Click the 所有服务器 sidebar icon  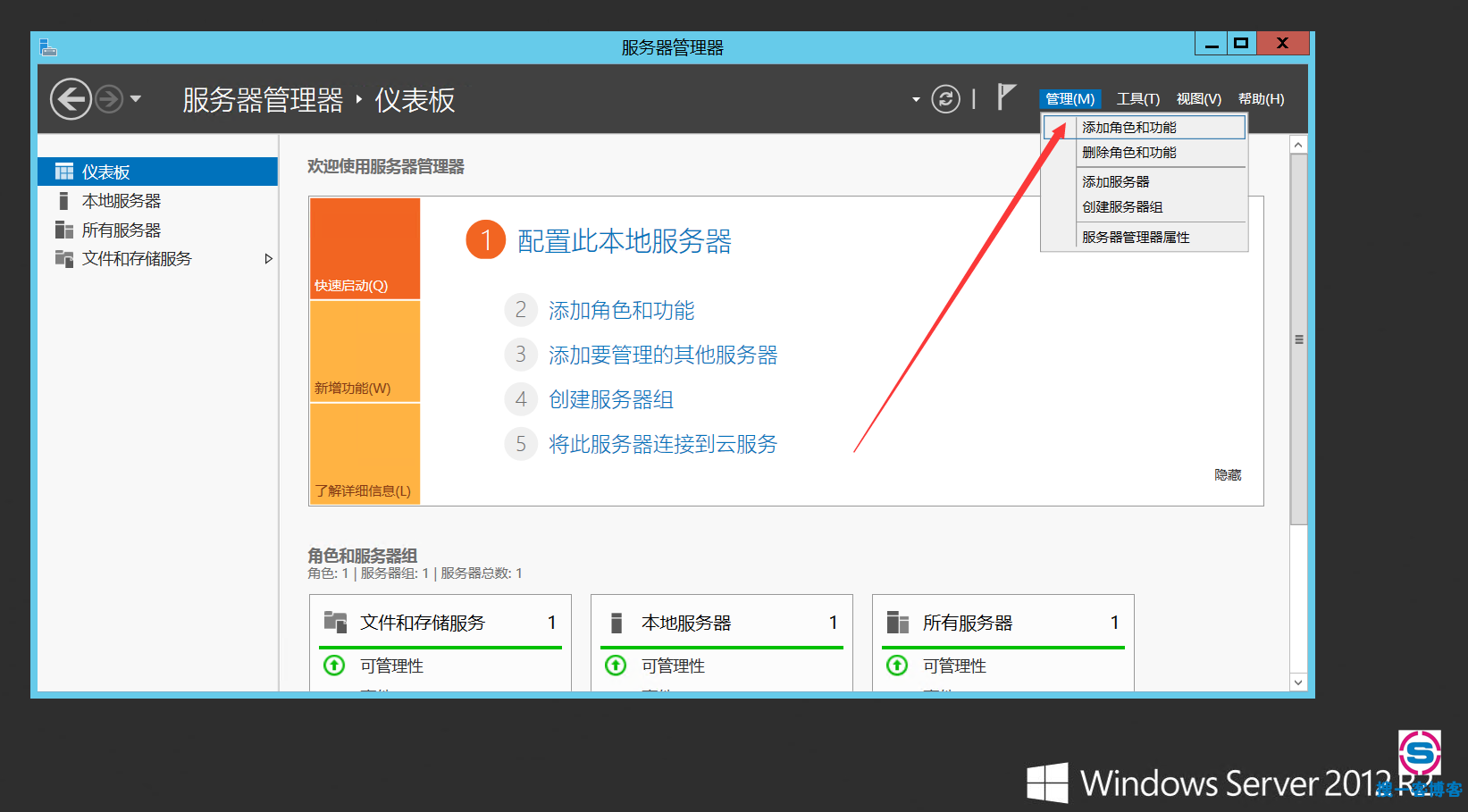[63, 230]
